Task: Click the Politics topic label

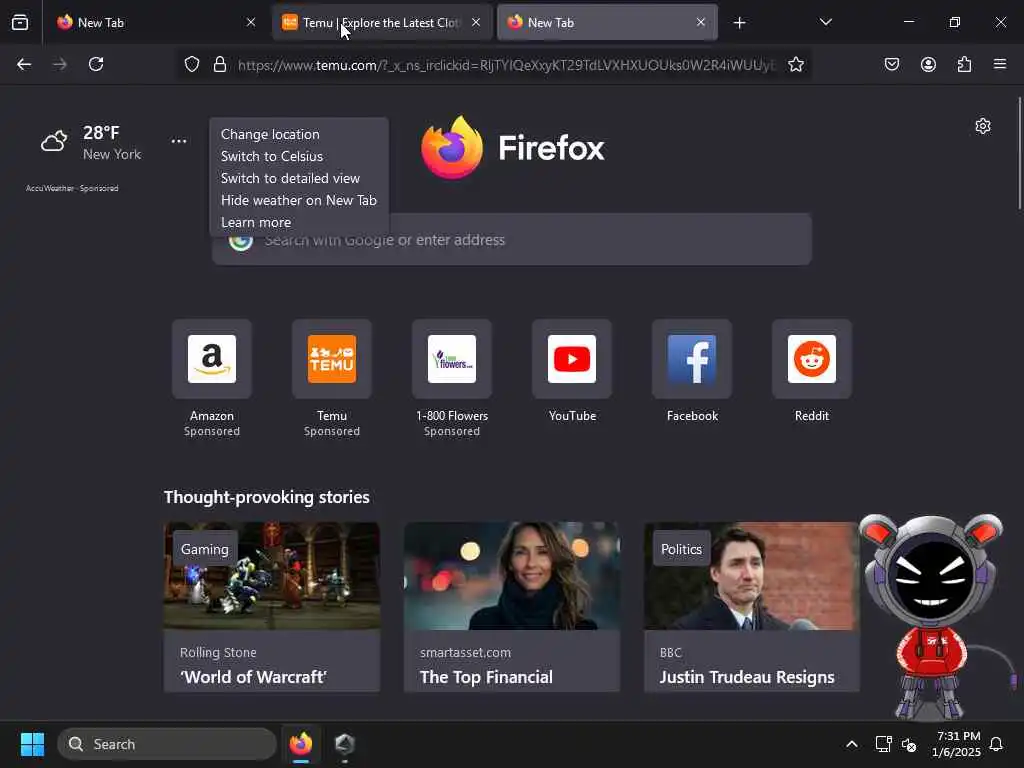Action: click(x=681, y=549)
